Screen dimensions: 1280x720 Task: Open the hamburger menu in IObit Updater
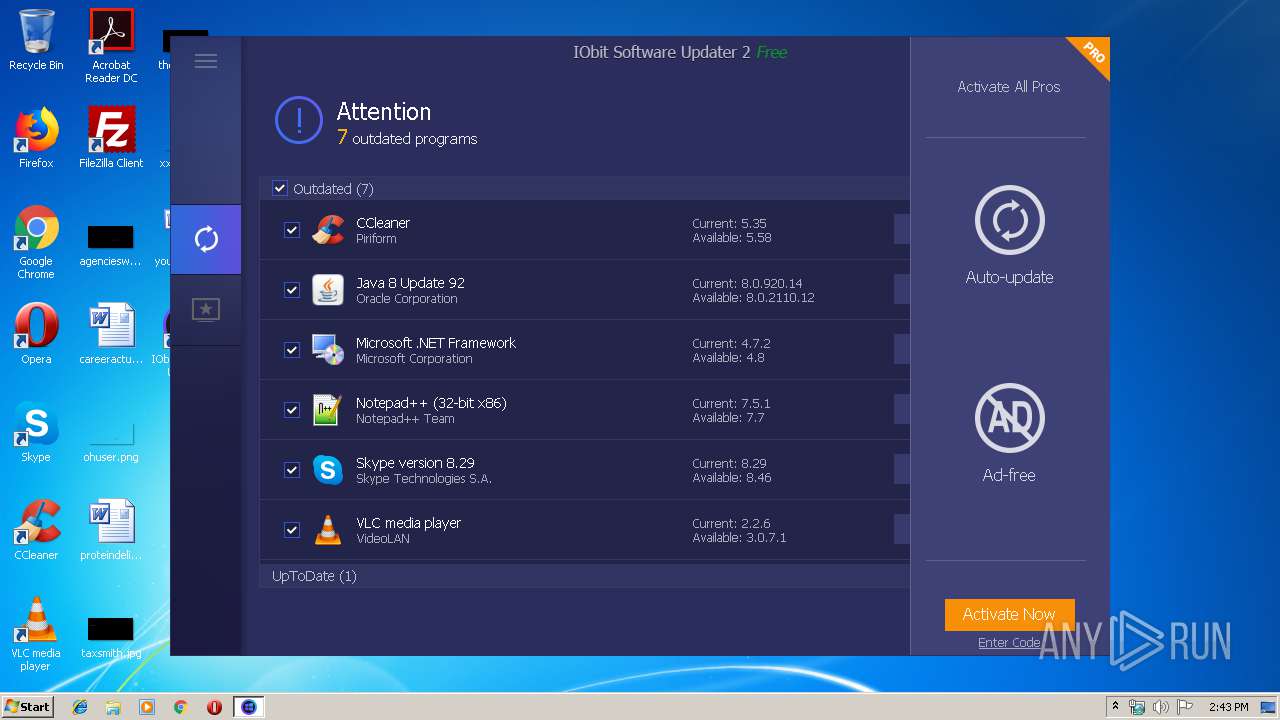point(206,61)
